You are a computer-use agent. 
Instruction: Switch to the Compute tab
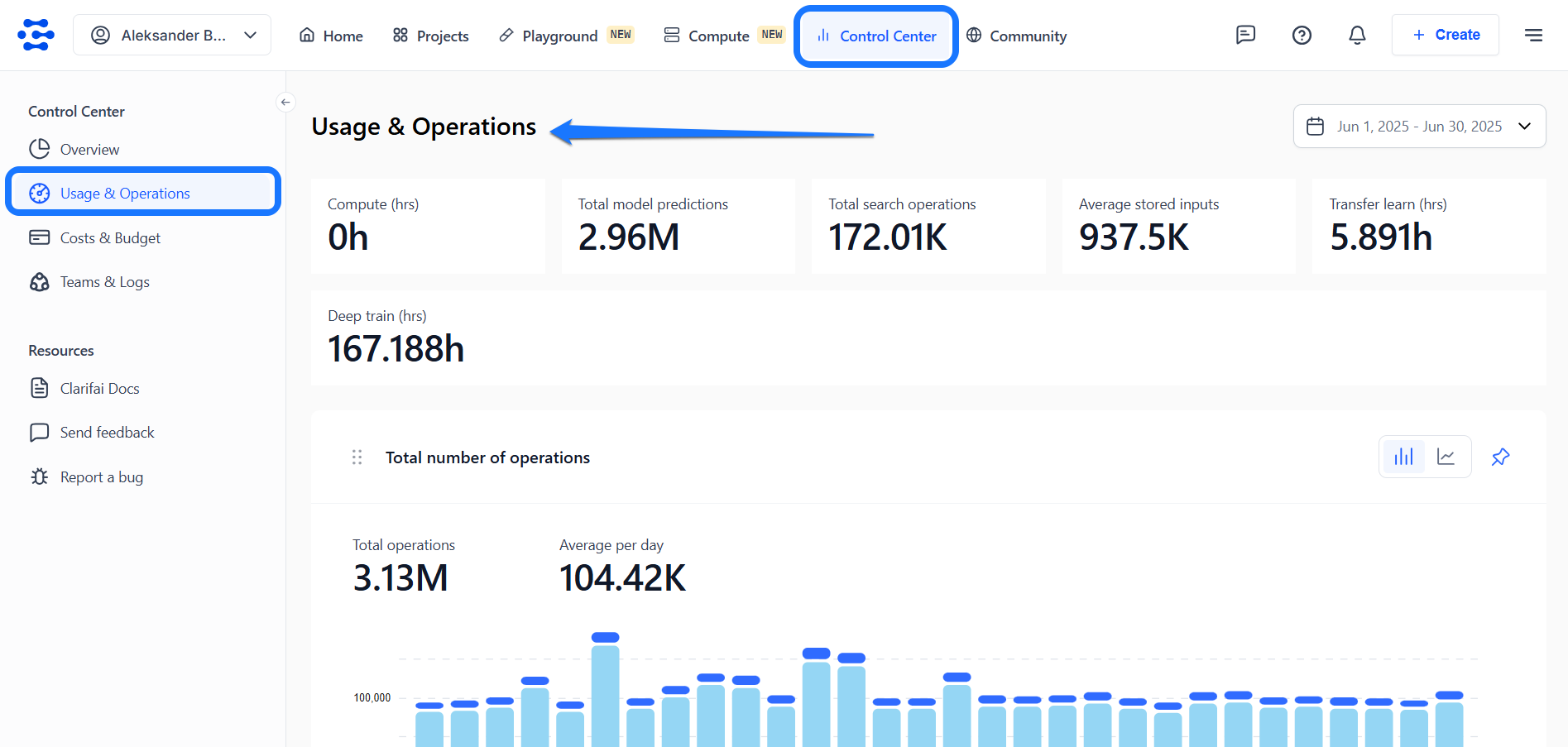coord(724,36)
